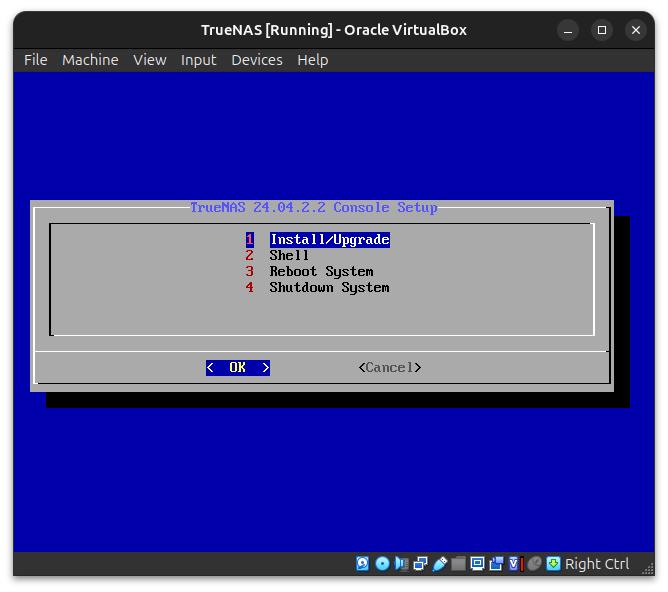This screenshot has width=668, height=592.
Task: Click the green keyboard capture arrow icon
Action: pyautogui.click(x=553, y=564)
